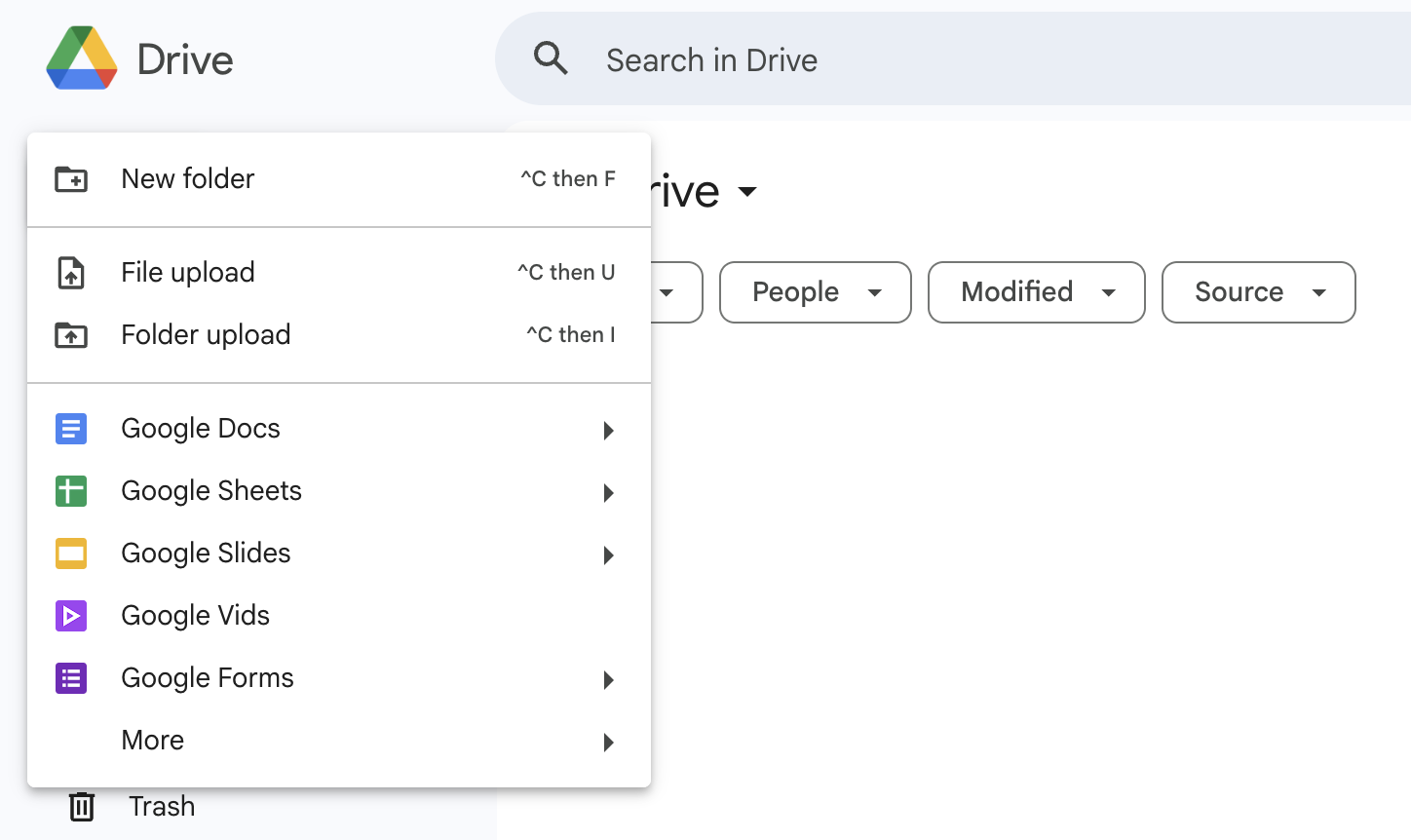This screenshot has height=840, width=1411.
Task: Select the Google Docs icon
Action: (x=71, y=429)
